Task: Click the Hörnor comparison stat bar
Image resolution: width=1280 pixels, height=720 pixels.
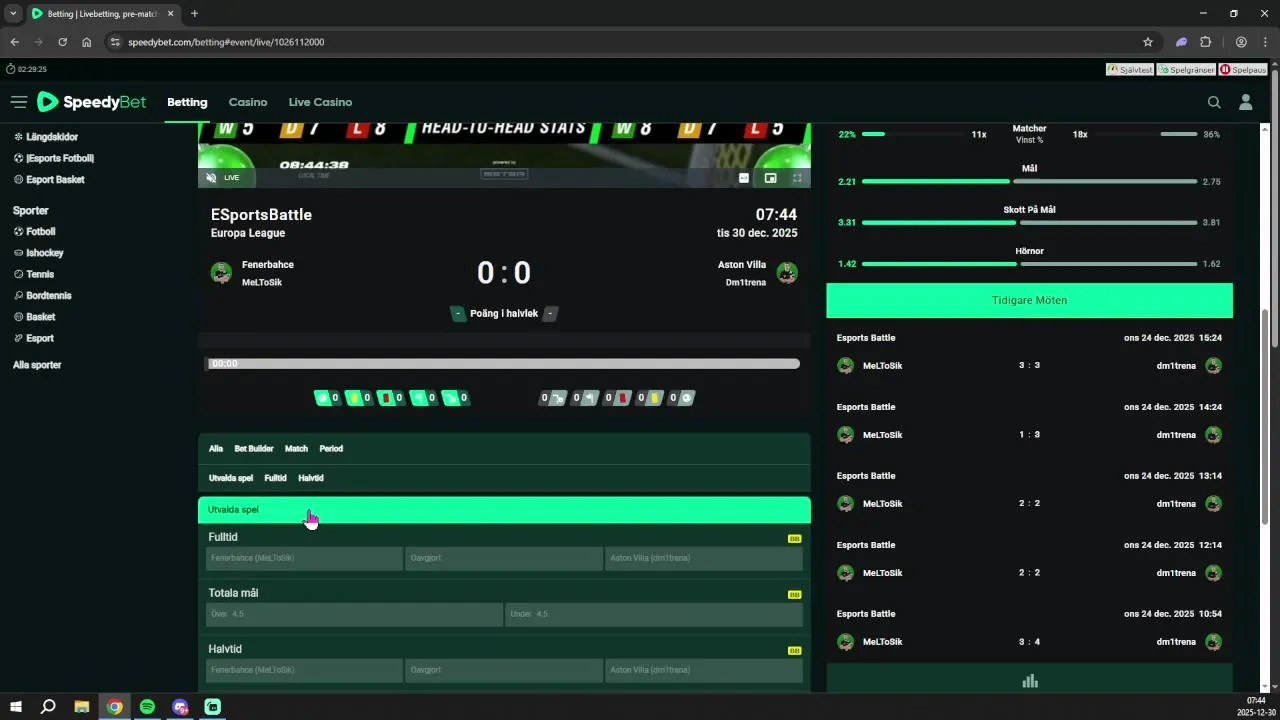Action: tap(1029, 264)
